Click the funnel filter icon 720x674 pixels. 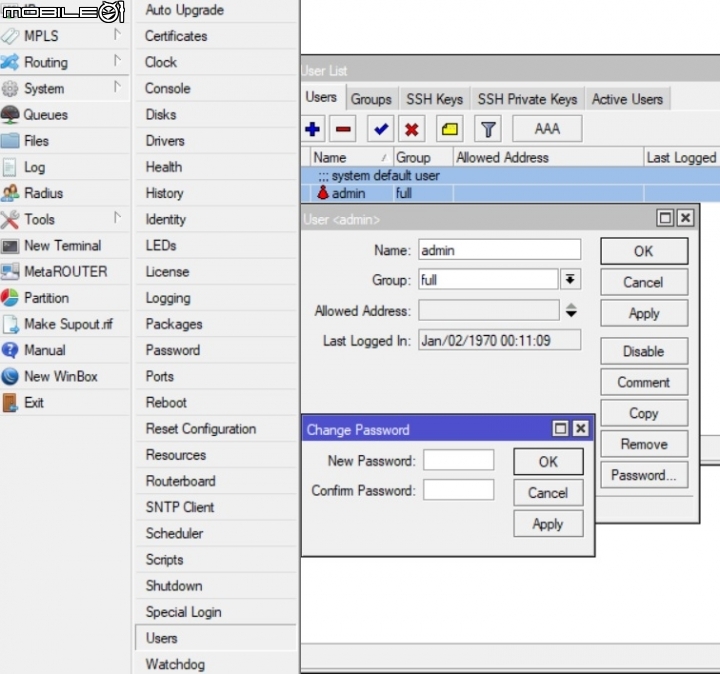487,129
